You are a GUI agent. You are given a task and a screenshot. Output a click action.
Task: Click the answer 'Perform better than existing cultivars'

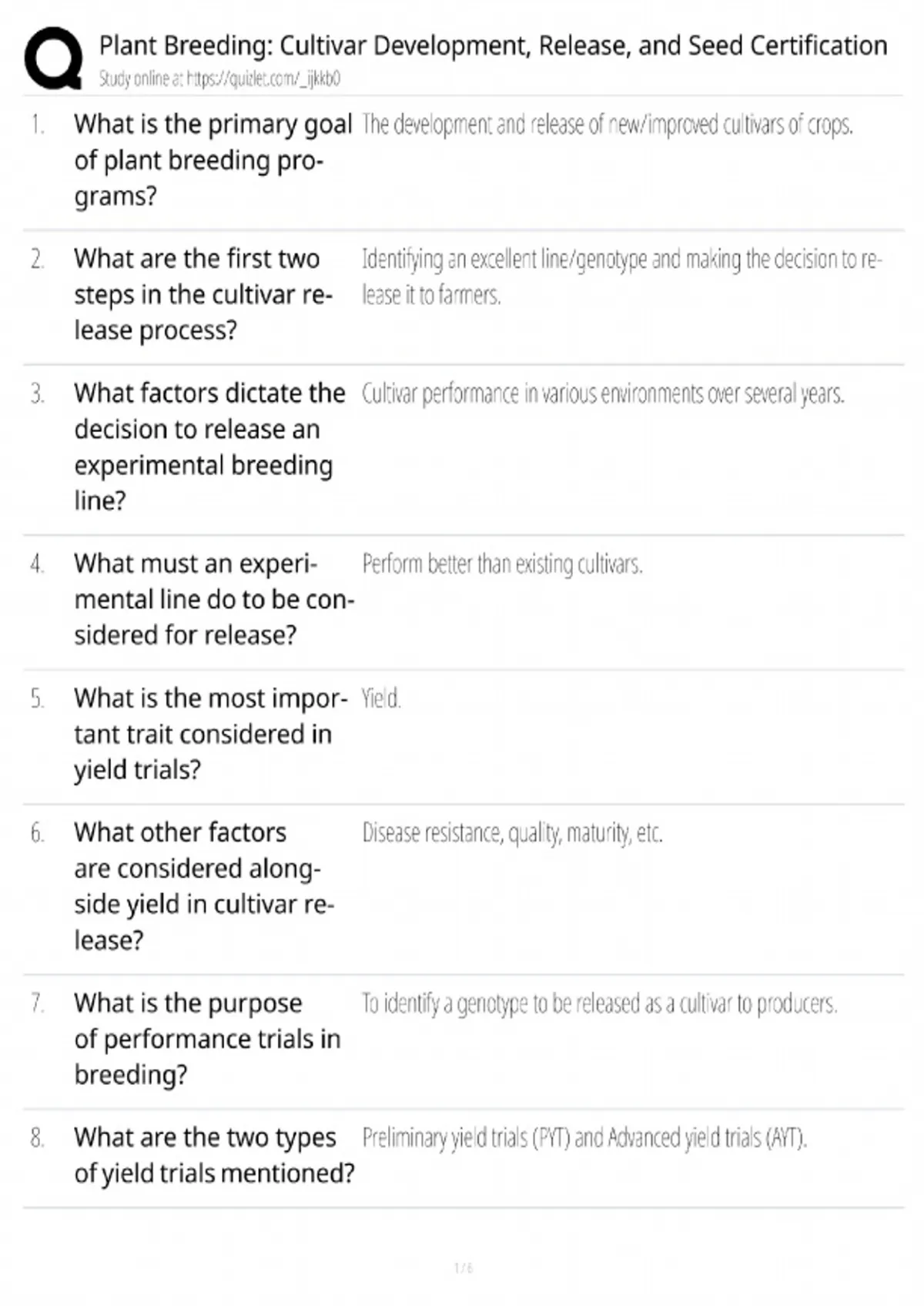502,564
